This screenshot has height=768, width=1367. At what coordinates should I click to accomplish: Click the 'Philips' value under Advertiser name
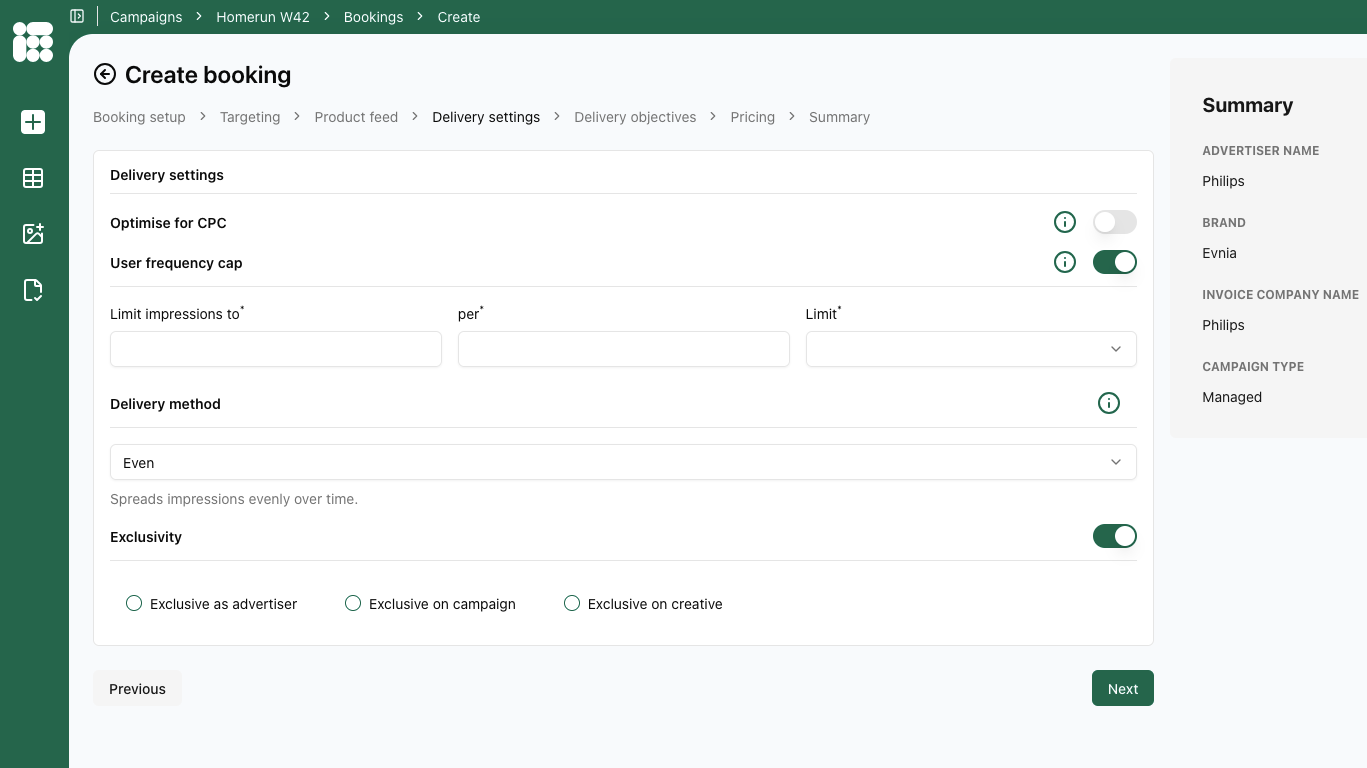(x=1223, y=181)
